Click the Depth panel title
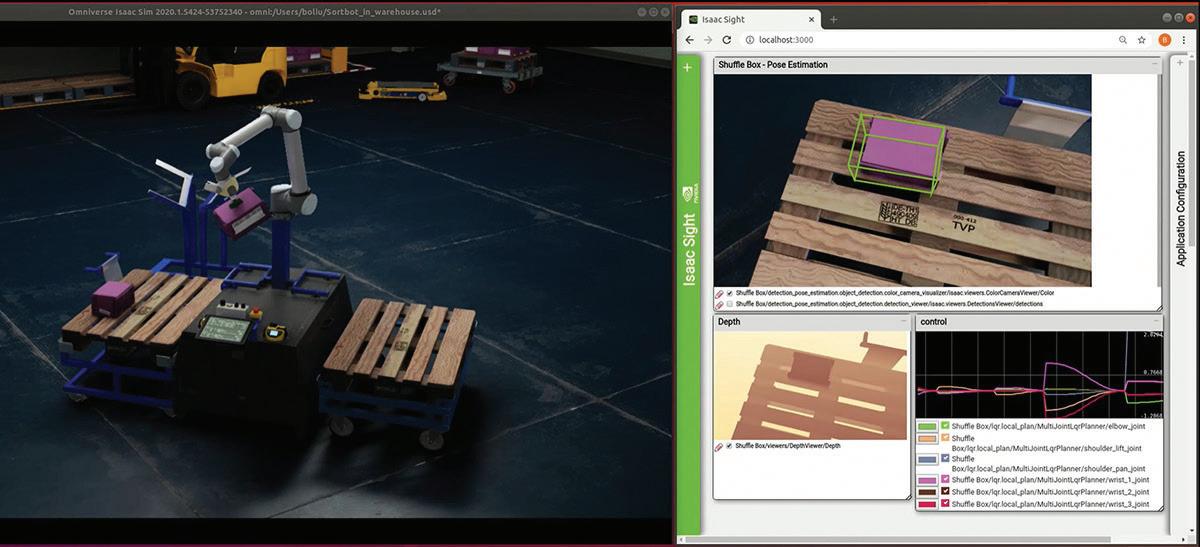This screenshot has width=1200, height=547. 729,322
